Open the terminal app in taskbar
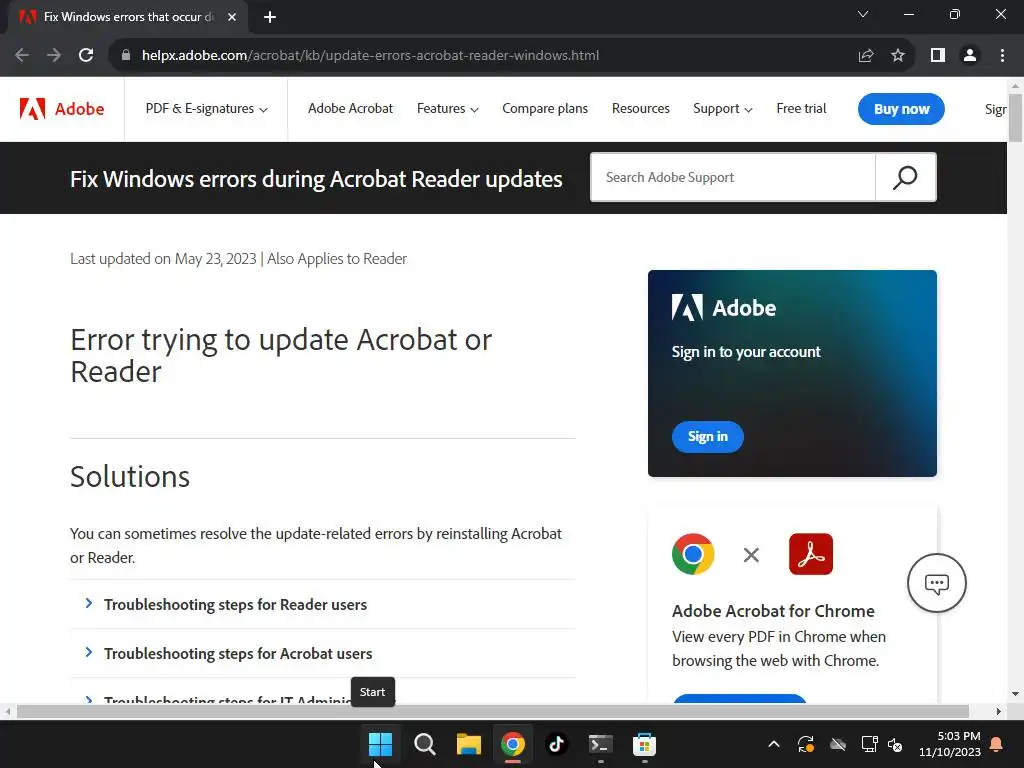Screen dimensions: 1024x768 click(600, 744)
